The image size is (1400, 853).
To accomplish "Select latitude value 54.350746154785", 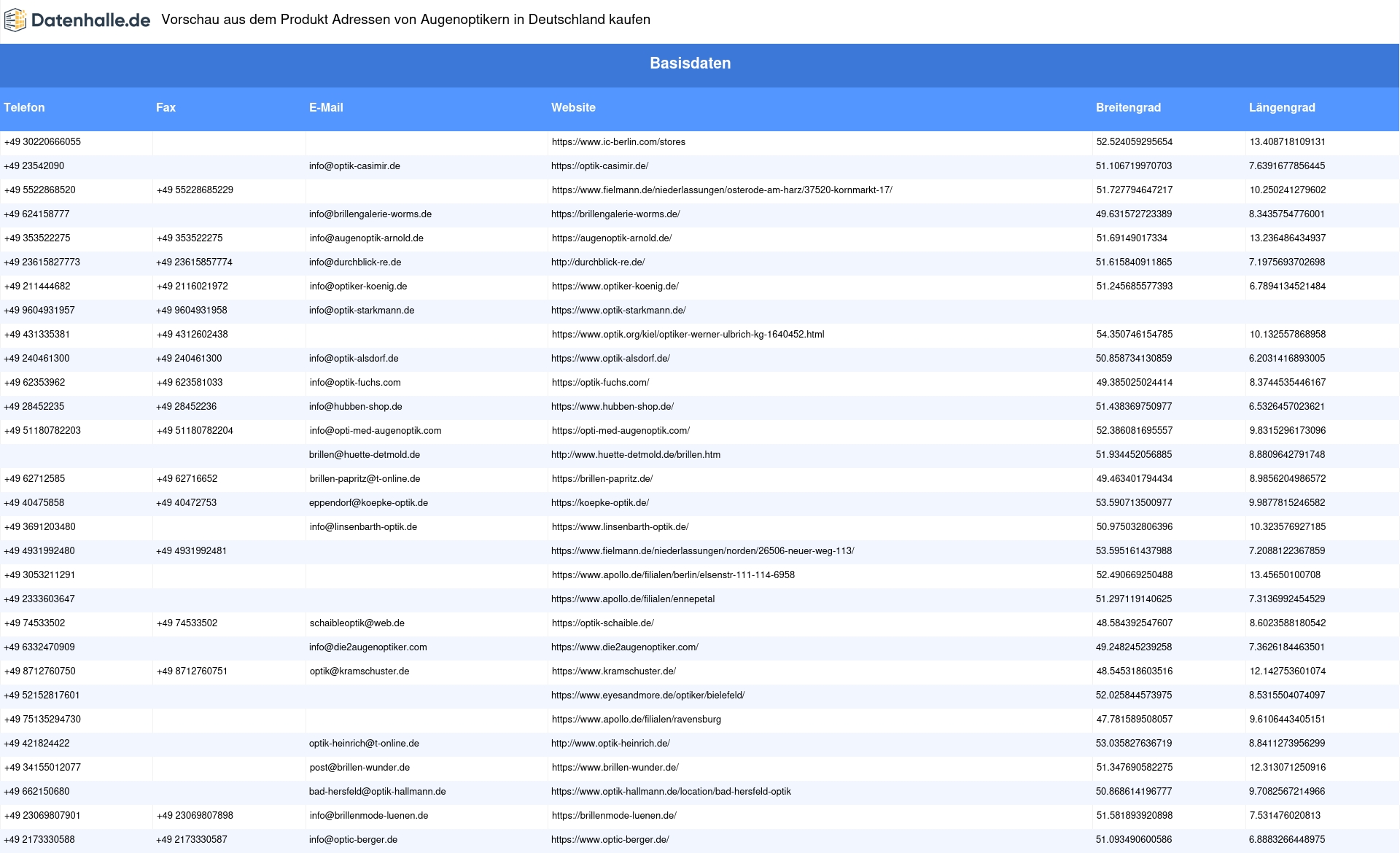I will (1135, 335).
